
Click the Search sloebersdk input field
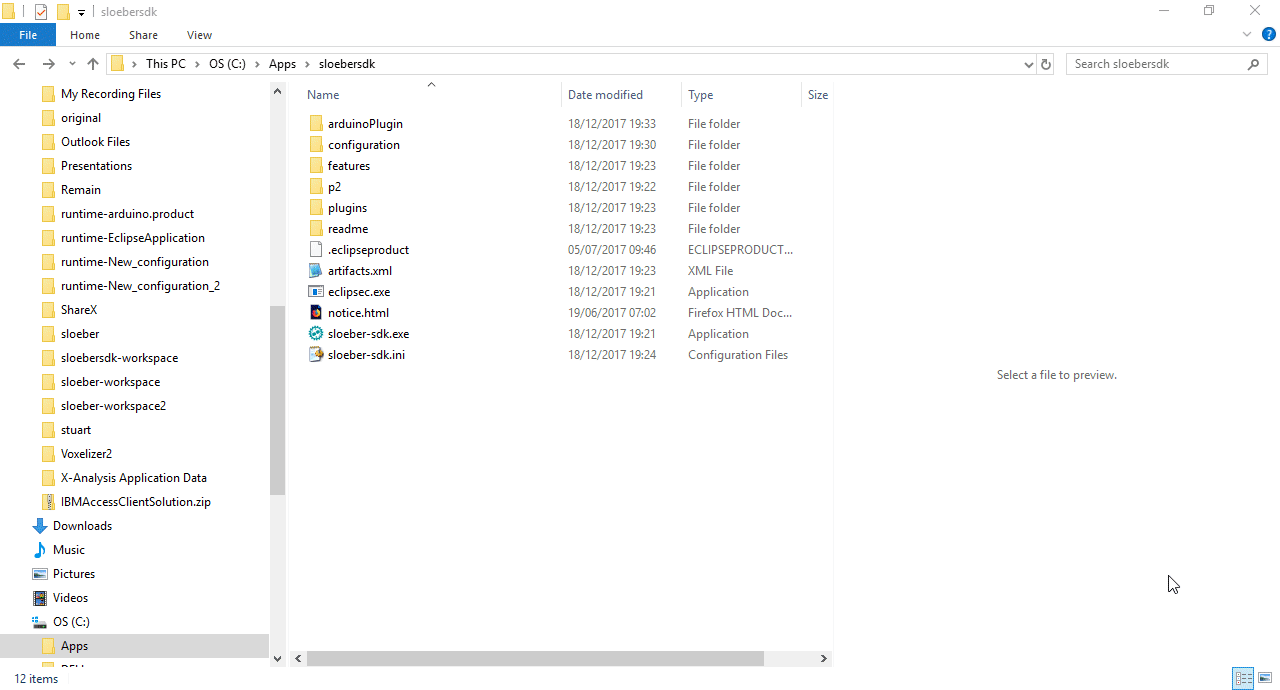click(x=1155, y=64)
